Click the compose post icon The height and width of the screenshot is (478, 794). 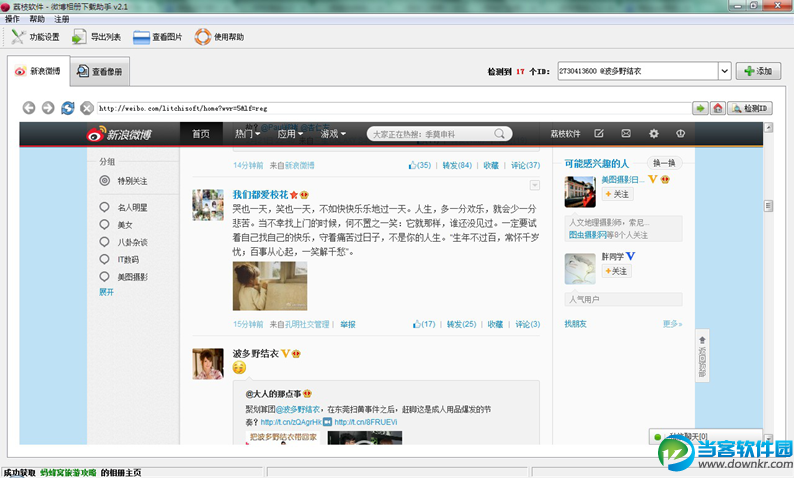599,133
